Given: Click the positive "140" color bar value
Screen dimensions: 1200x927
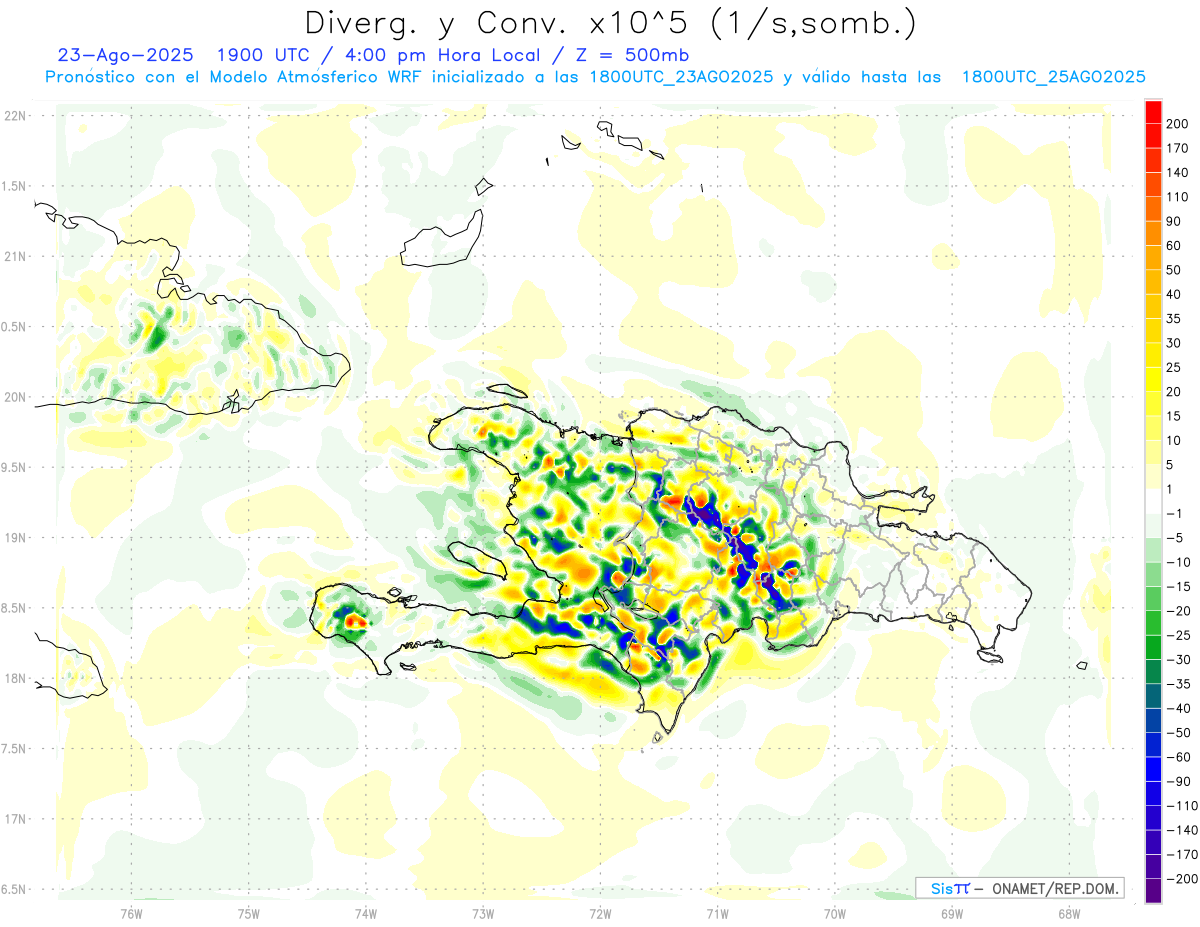Looking at the screenshot, I should 1177,173.
